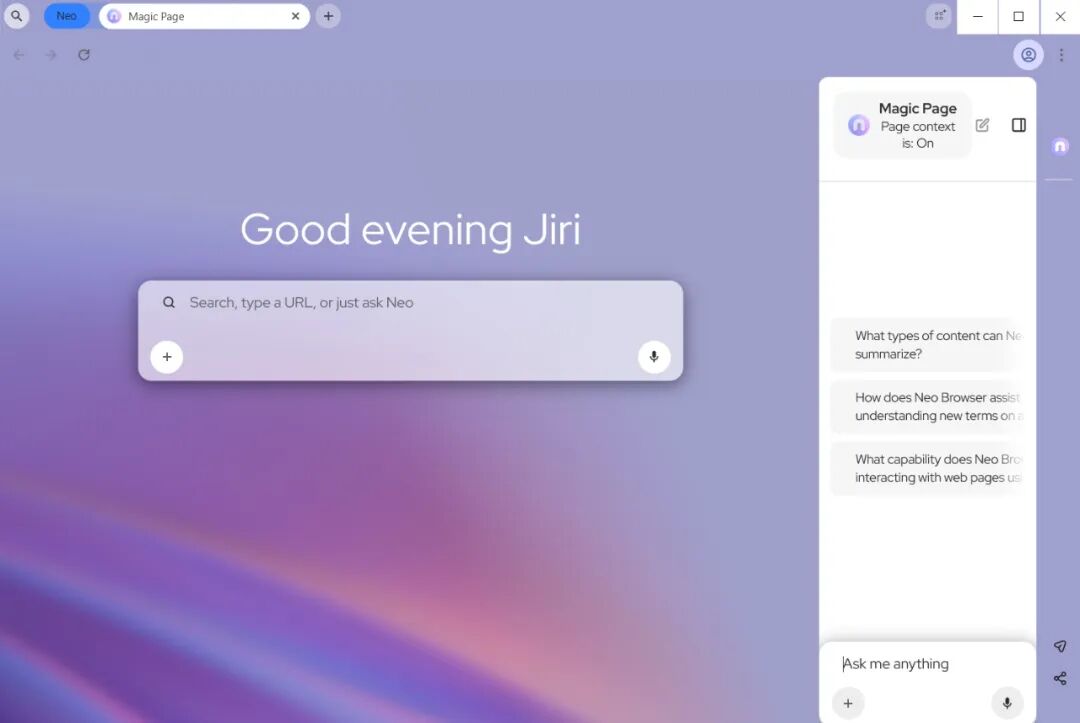Start voice search from main search box
The width and height of the screenshot is (1080, 723).
coord(654,357)
